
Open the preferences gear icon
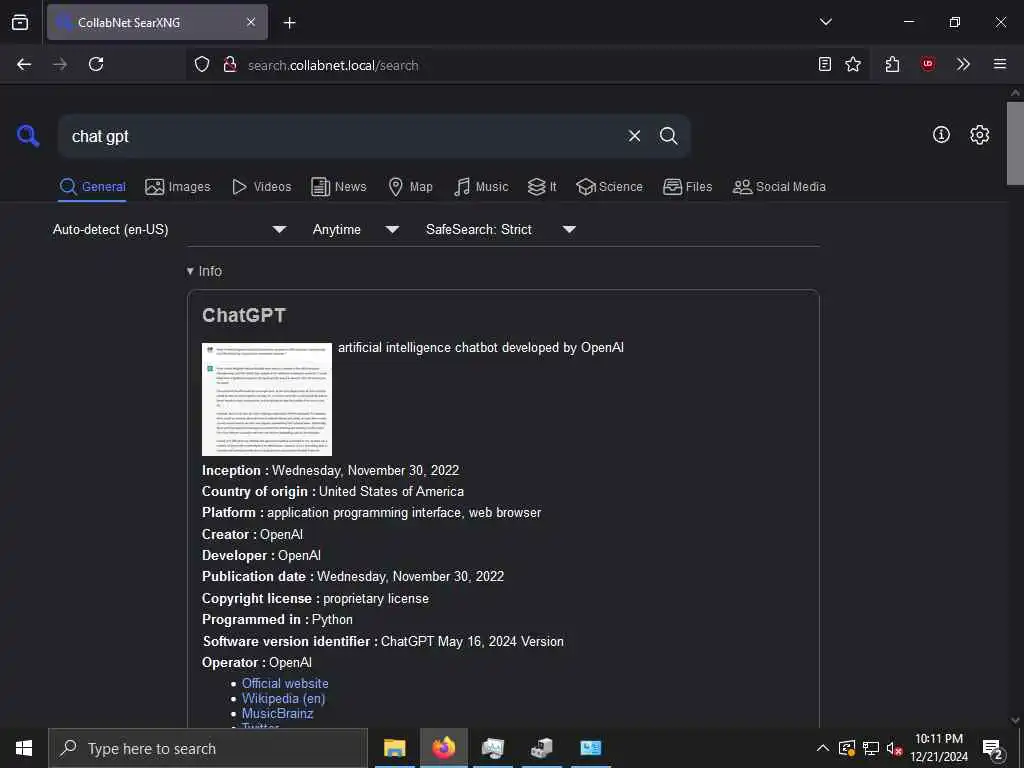coord(980,135)
